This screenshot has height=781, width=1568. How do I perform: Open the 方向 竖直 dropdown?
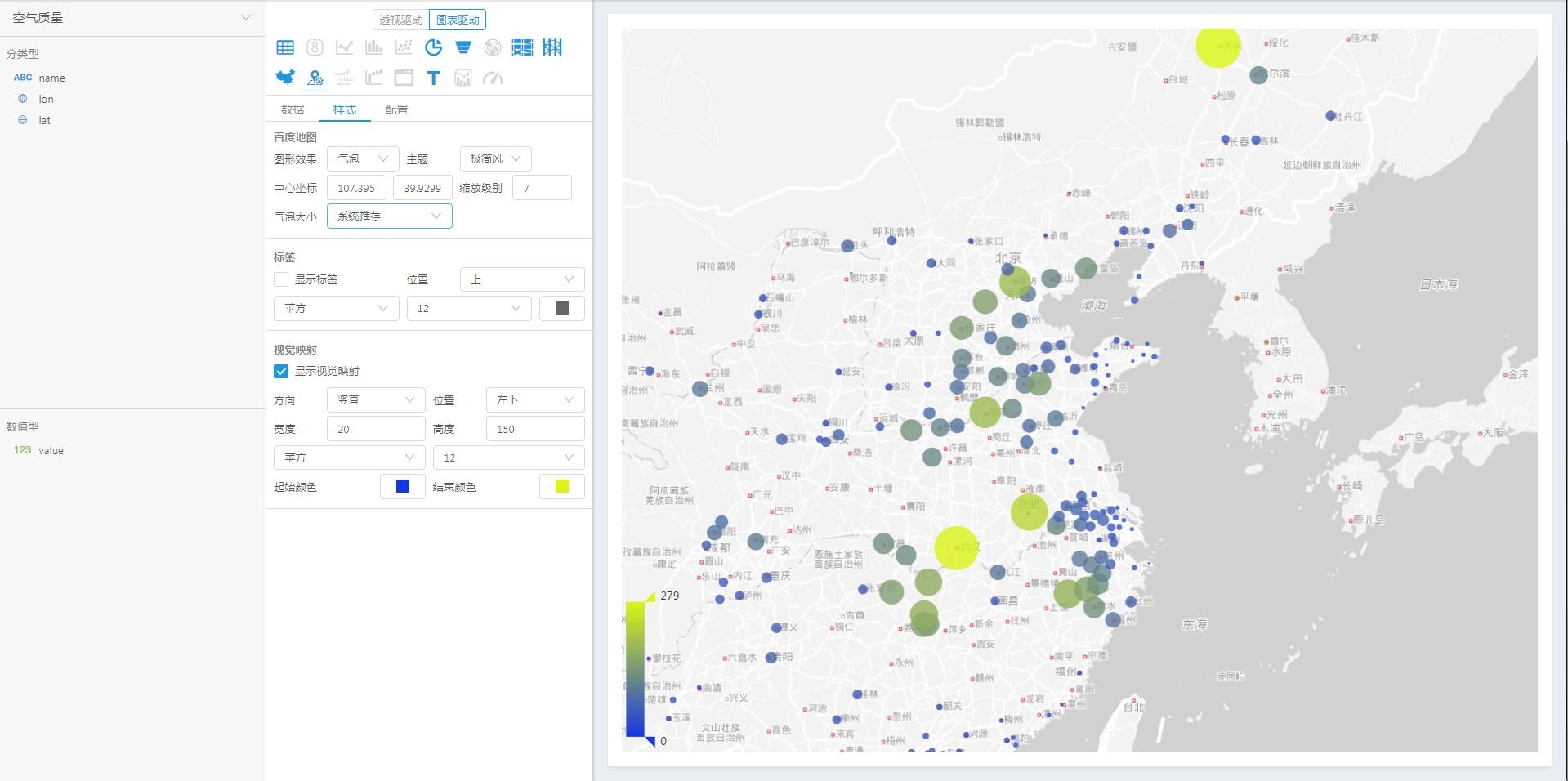pyautogui.click(x=376, y=399)
